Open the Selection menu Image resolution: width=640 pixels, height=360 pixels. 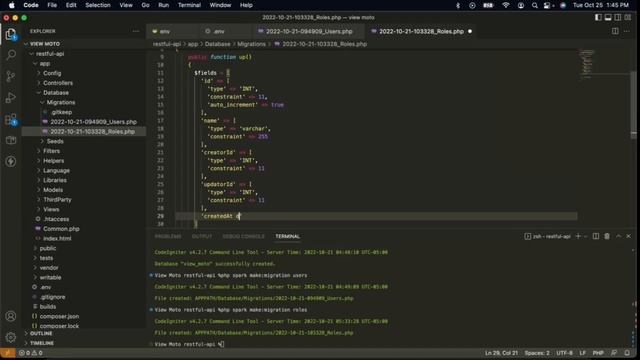pyautogui.click(x=98, y=5)
